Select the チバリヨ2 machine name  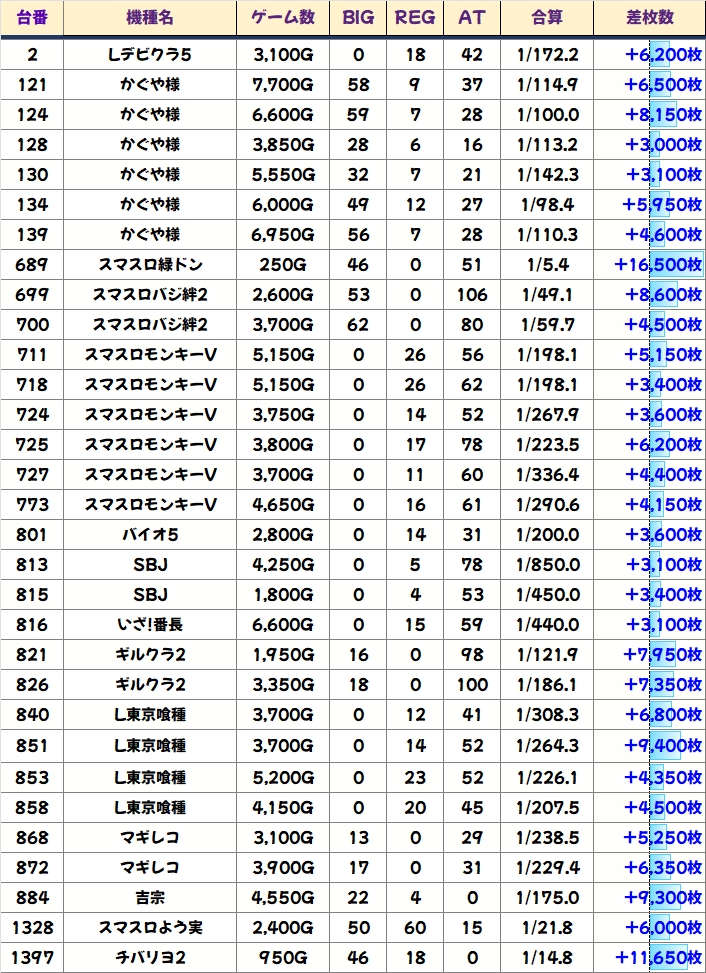[x=150, y=957]
